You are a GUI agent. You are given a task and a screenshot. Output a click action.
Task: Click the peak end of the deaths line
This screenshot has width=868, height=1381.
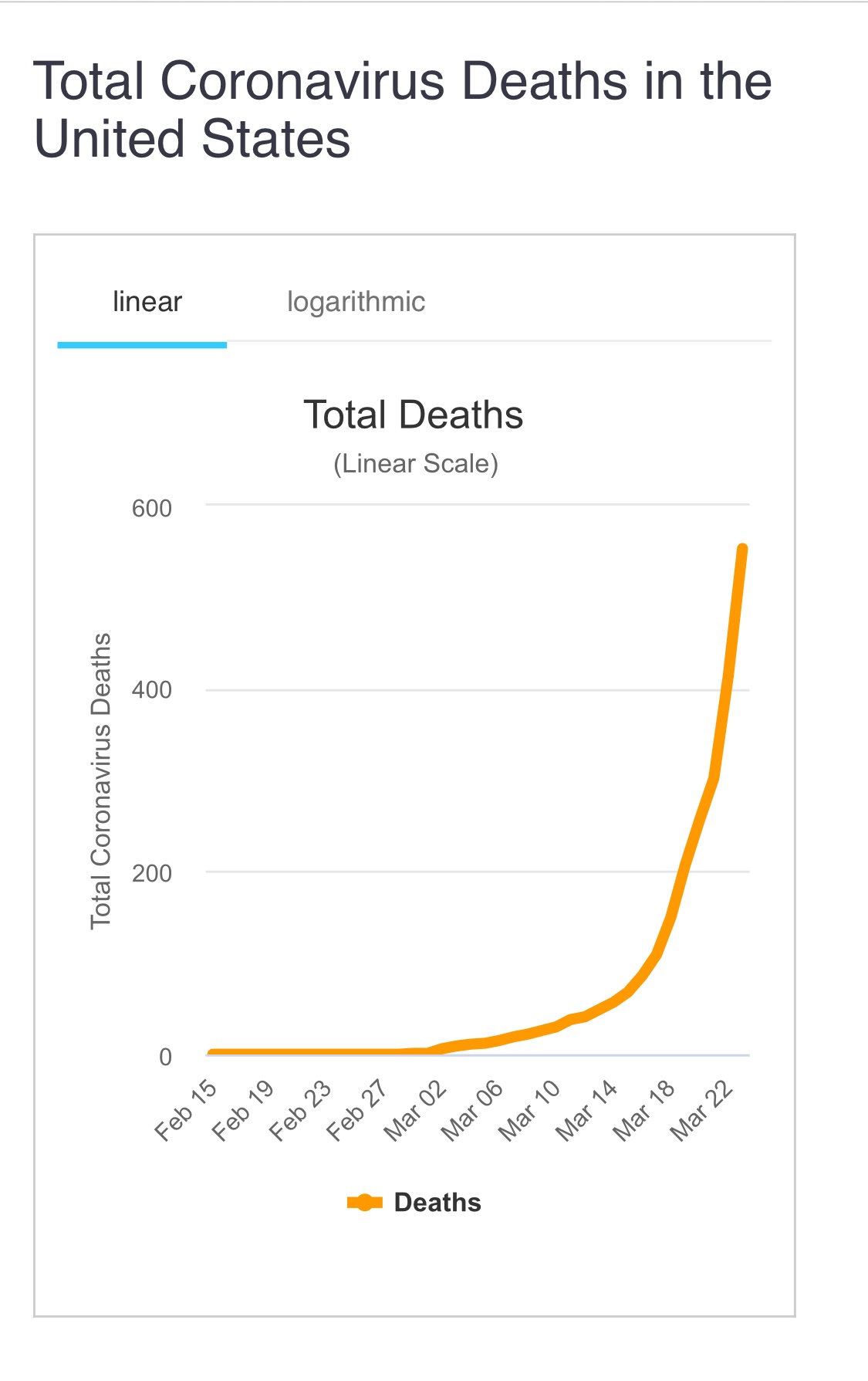pos(742,549)
